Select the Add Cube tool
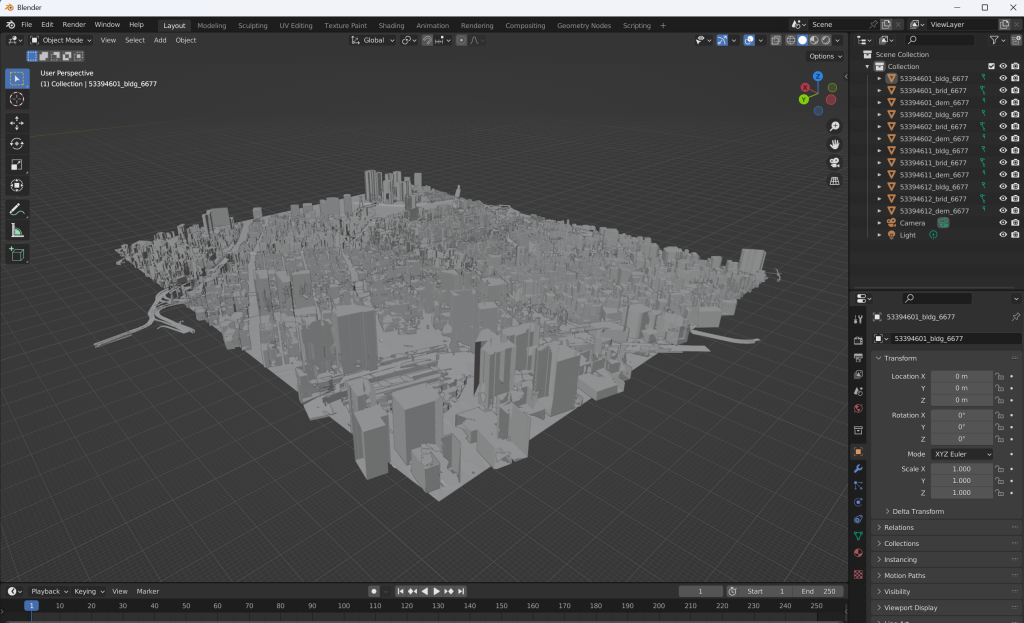The image size is (1024, 623). (x=17, y=255)
